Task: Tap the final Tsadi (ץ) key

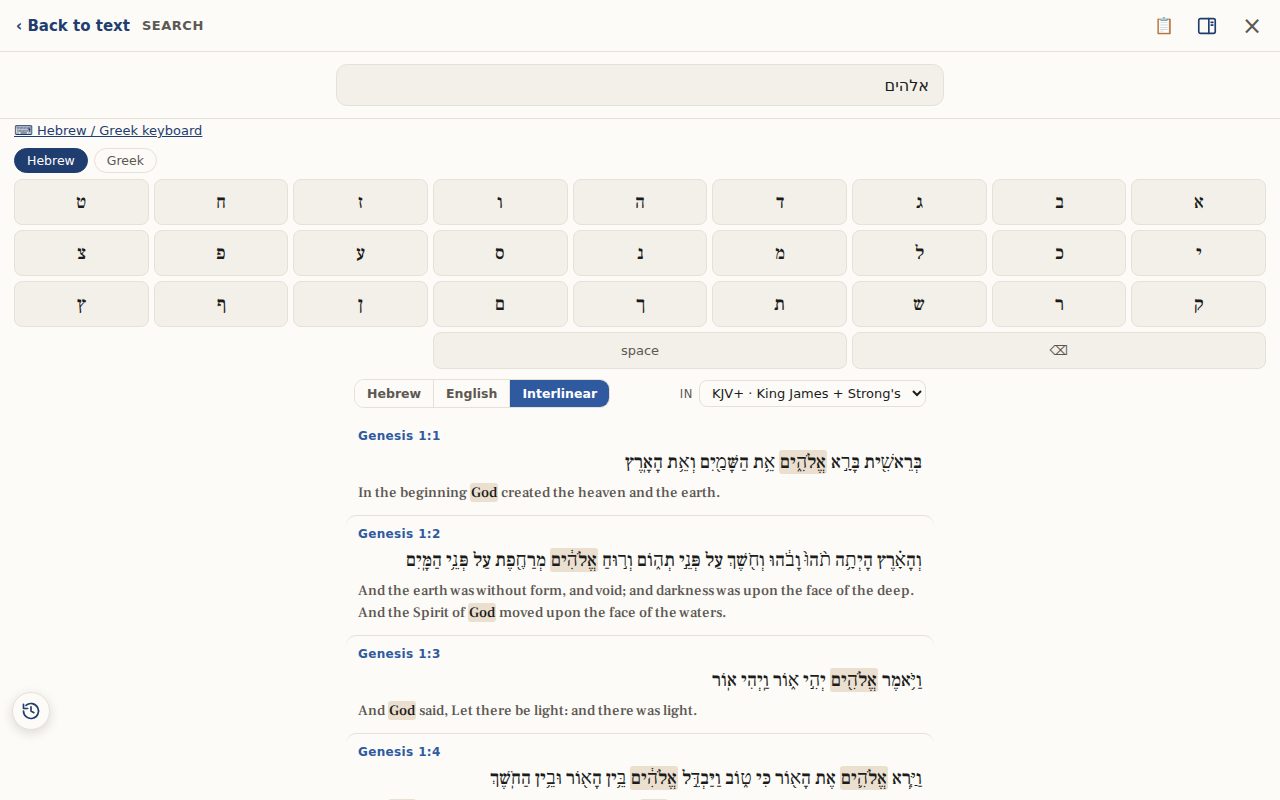Action: click(x=81, y=304)
